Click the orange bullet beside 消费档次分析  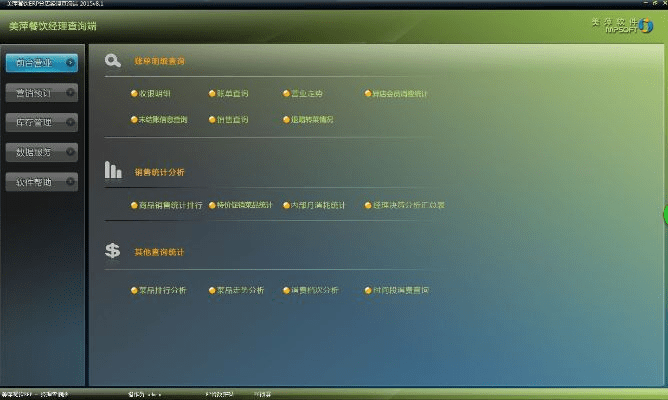284,290
